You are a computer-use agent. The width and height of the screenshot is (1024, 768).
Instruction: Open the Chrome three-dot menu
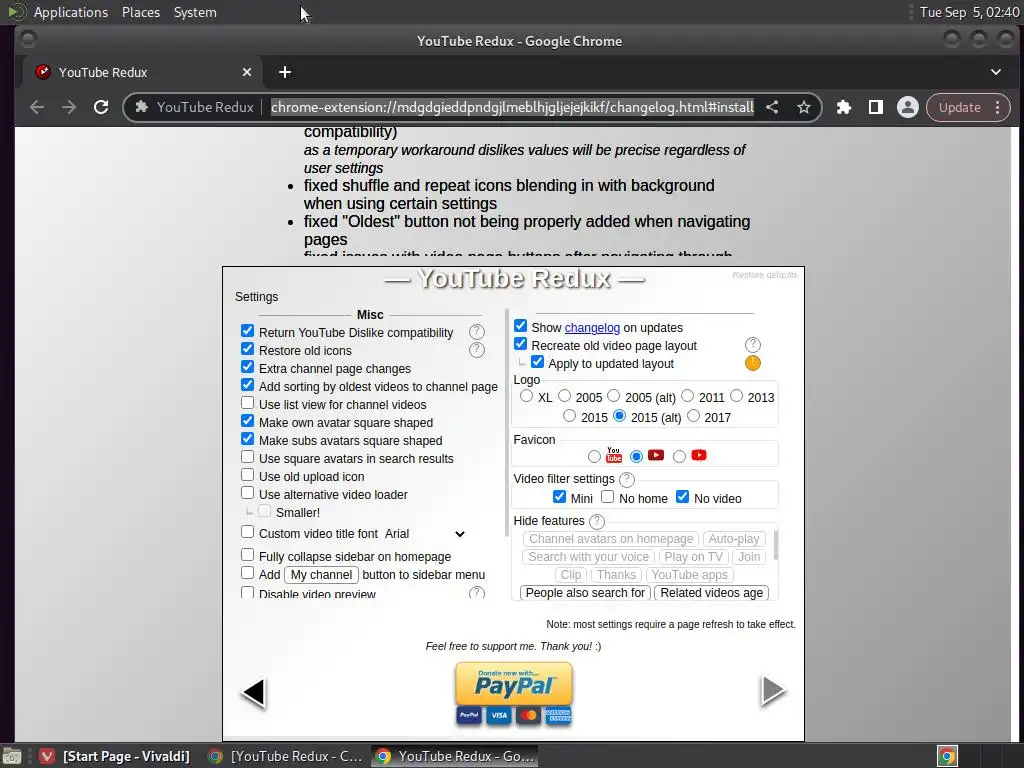pyautogui.click(x=997, y=107)
